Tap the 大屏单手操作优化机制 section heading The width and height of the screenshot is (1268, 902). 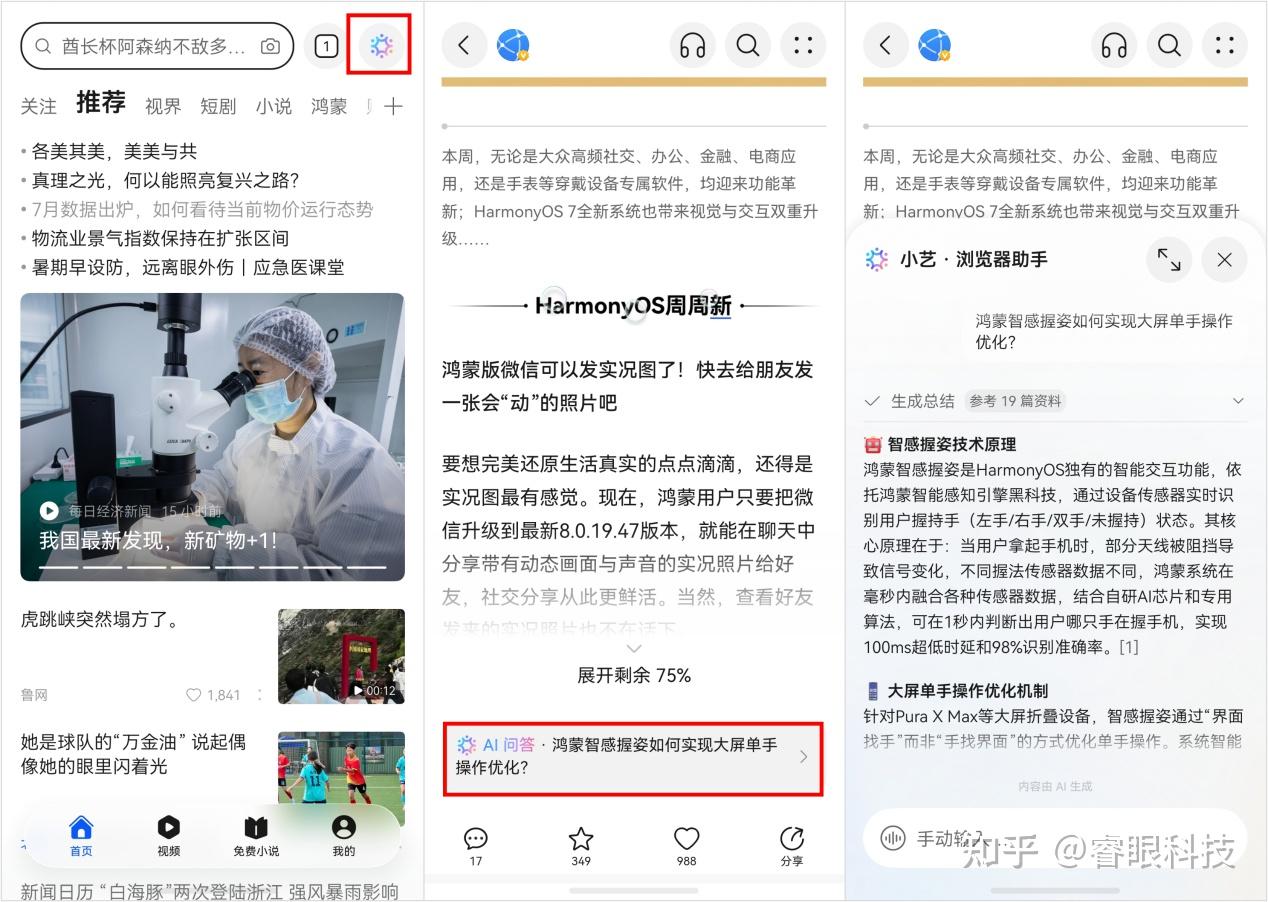(968, 690)
